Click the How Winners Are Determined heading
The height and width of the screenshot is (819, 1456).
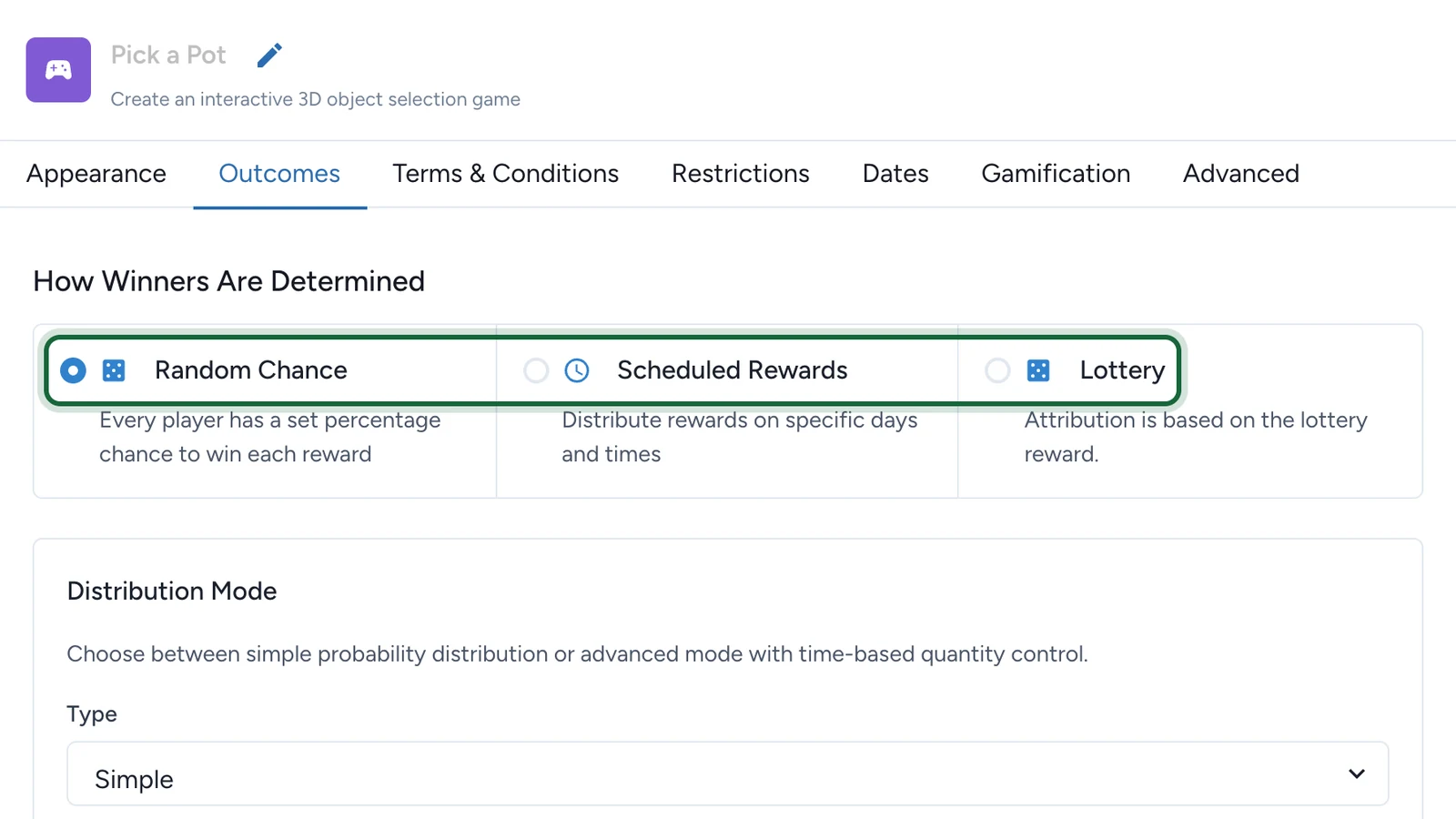229,281
